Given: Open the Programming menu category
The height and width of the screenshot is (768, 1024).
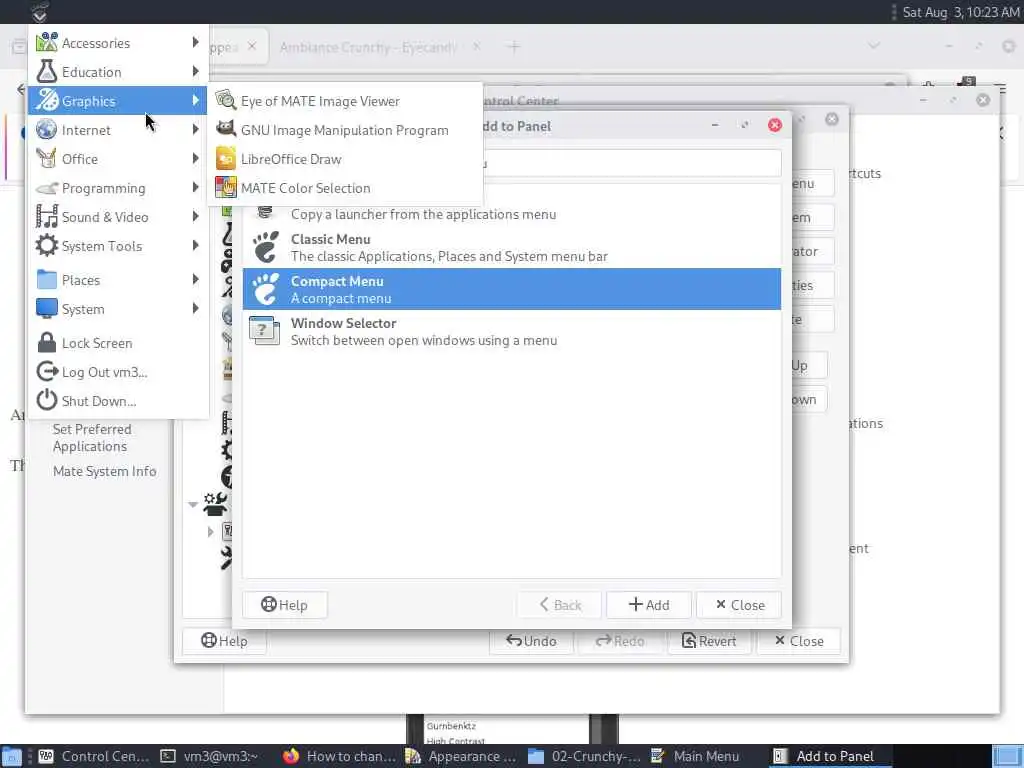Looking at the screenshot, I should (x=118, y=188).
